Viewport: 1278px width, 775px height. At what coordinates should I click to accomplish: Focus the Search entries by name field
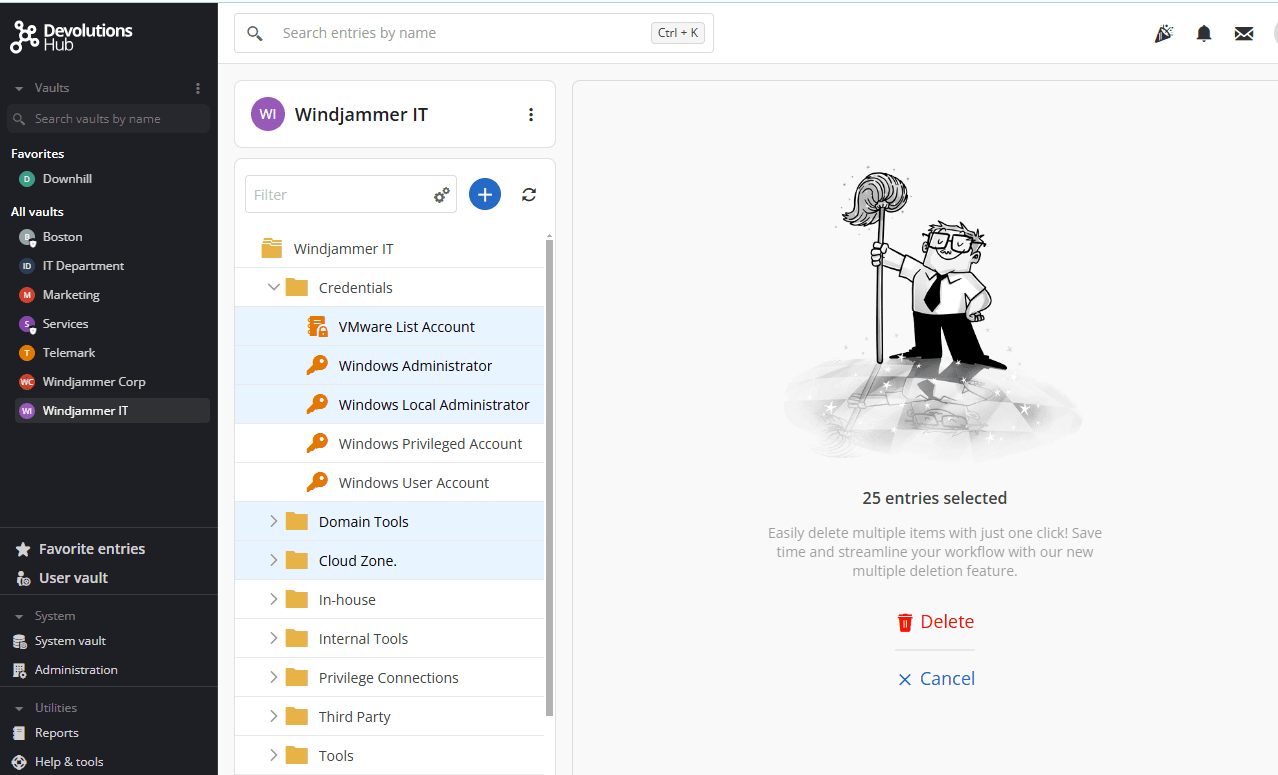tap(460, 33)
